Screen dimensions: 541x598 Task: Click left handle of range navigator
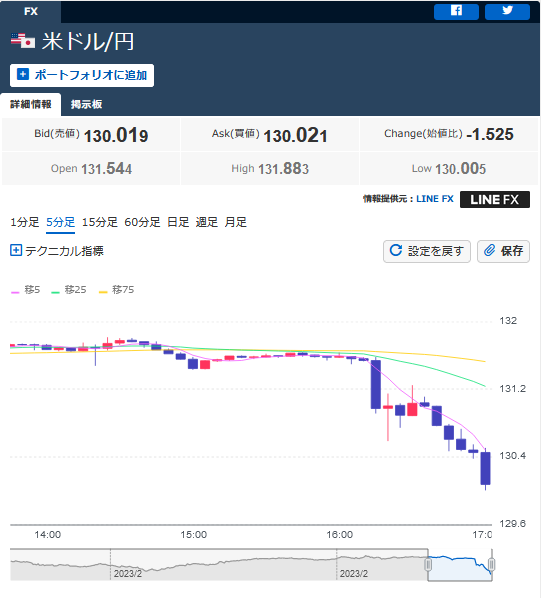[x=428, y=564]
